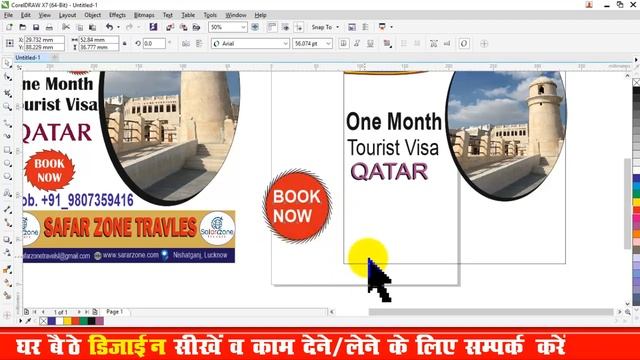
Task: Click the Application Launcher icon
Action: pos(382,27)
